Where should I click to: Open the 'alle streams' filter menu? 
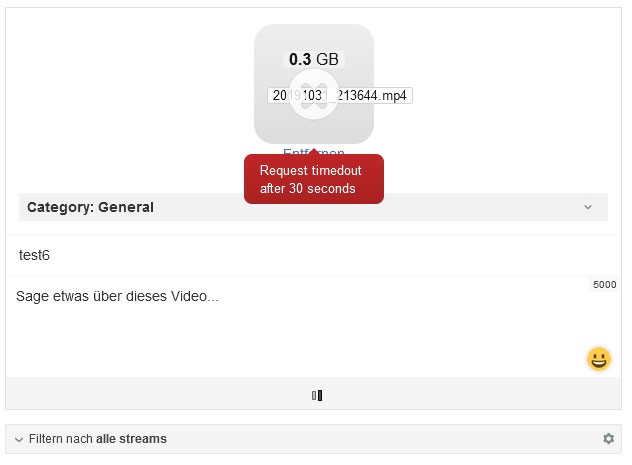[x=131, y=439]
